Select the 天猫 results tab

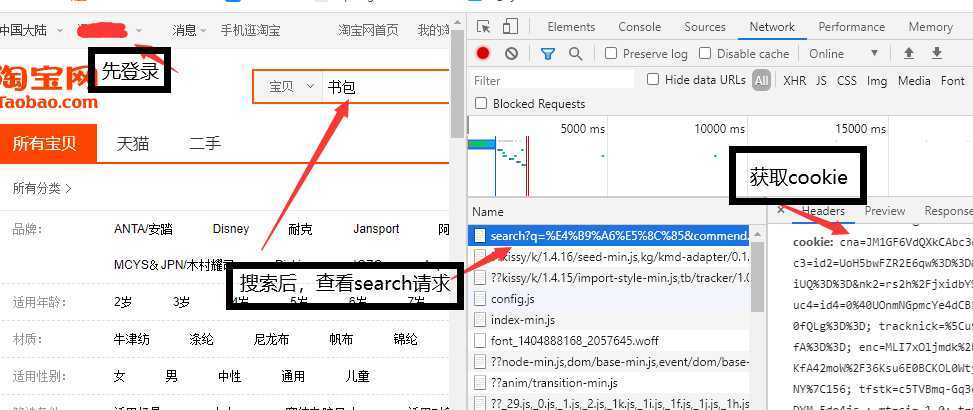tap(133, 144)
